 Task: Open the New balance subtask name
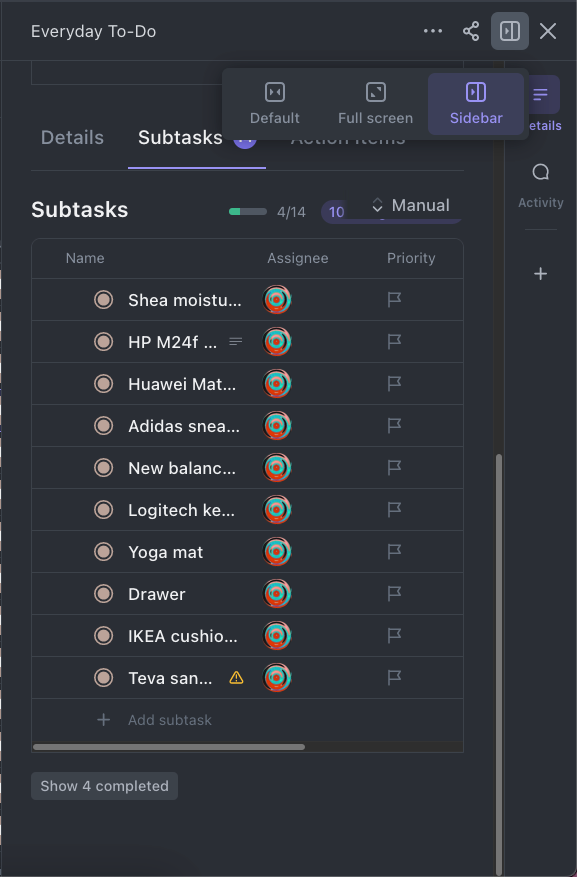(182, 468)
